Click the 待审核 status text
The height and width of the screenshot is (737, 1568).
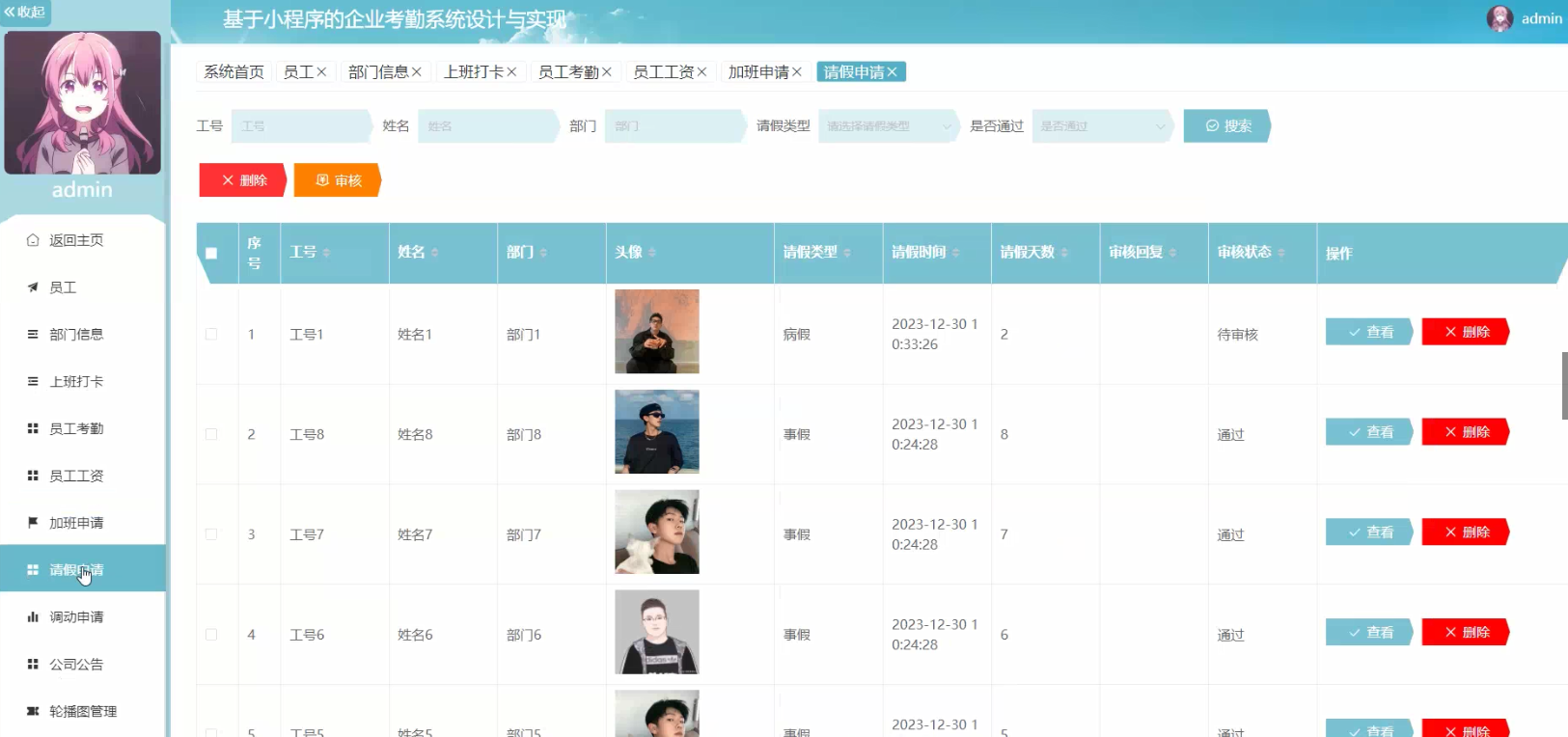[x=1238, y=335]
